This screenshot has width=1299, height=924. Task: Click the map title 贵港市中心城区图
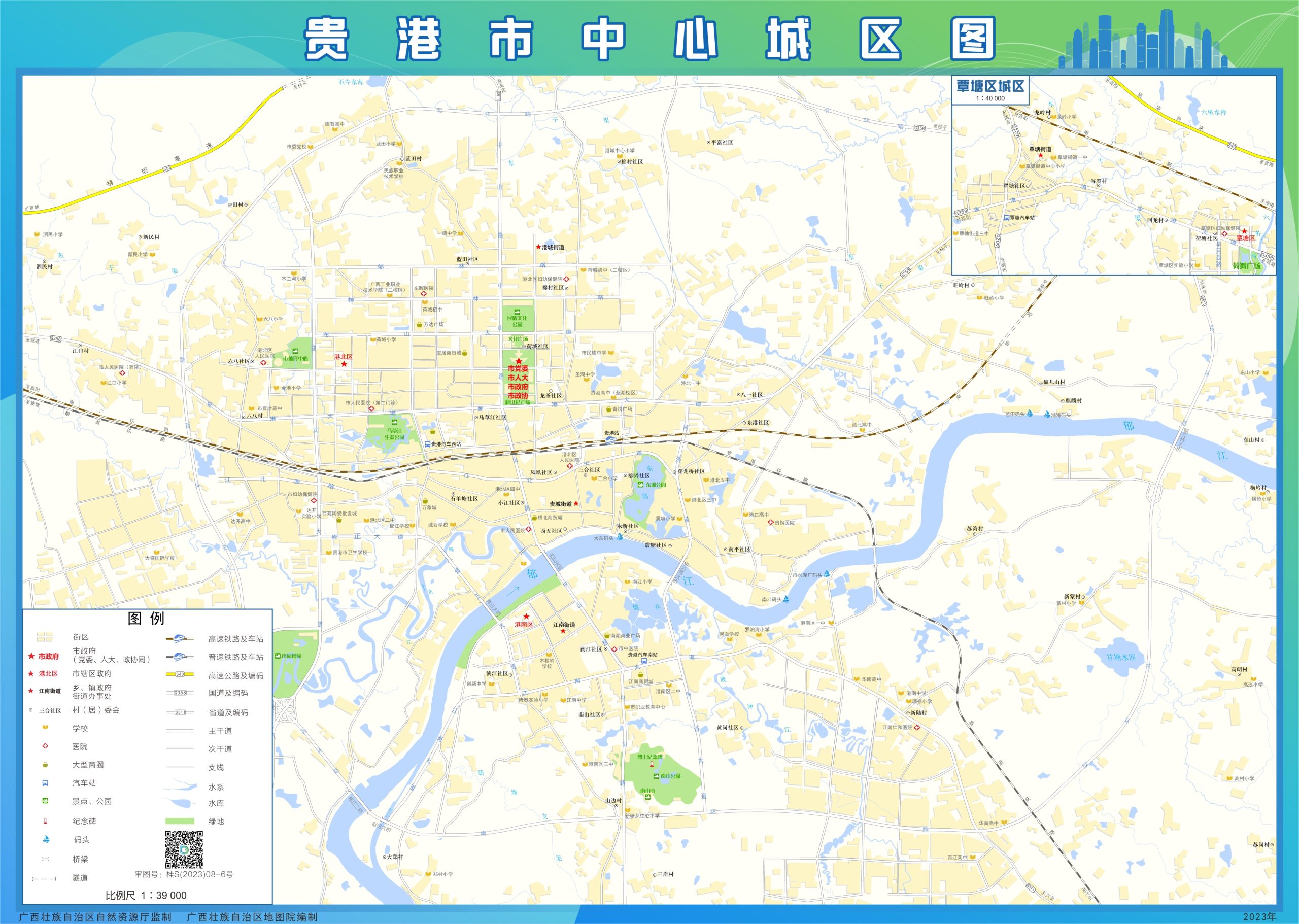(650, 39)
